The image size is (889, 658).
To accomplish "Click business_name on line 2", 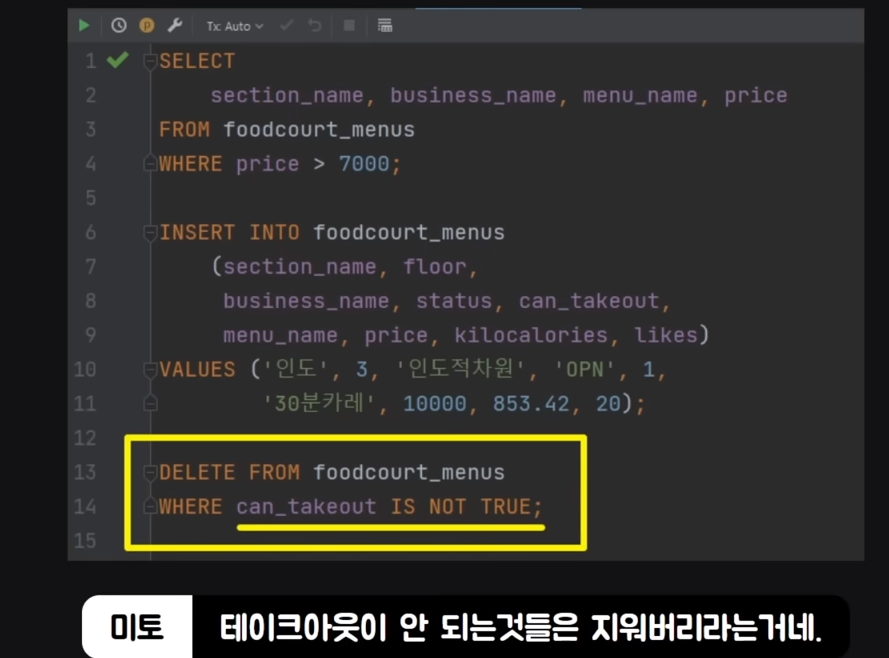I will tap(473, 95).
